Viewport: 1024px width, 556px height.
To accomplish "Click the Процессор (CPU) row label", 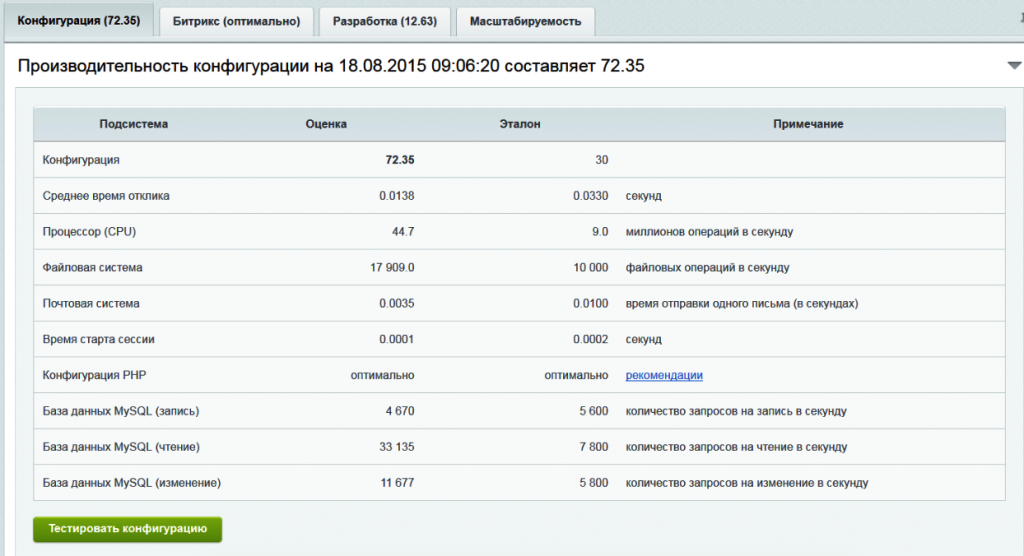I will pos(89,232).
